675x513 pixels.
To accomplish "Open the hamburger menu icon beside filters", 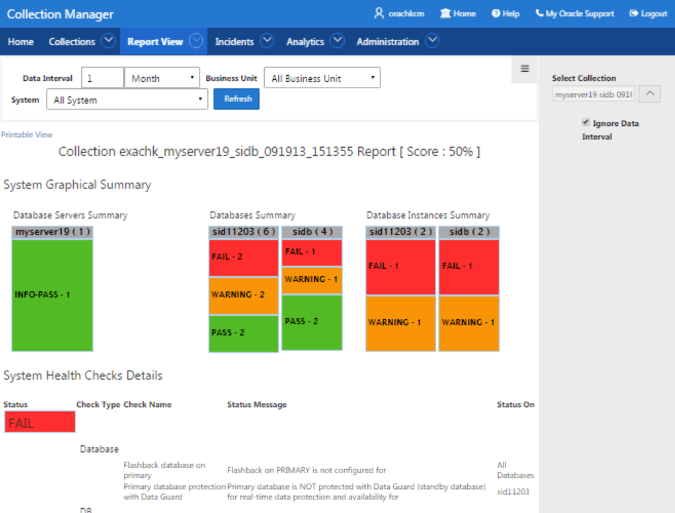I will [x=525, y=69].
